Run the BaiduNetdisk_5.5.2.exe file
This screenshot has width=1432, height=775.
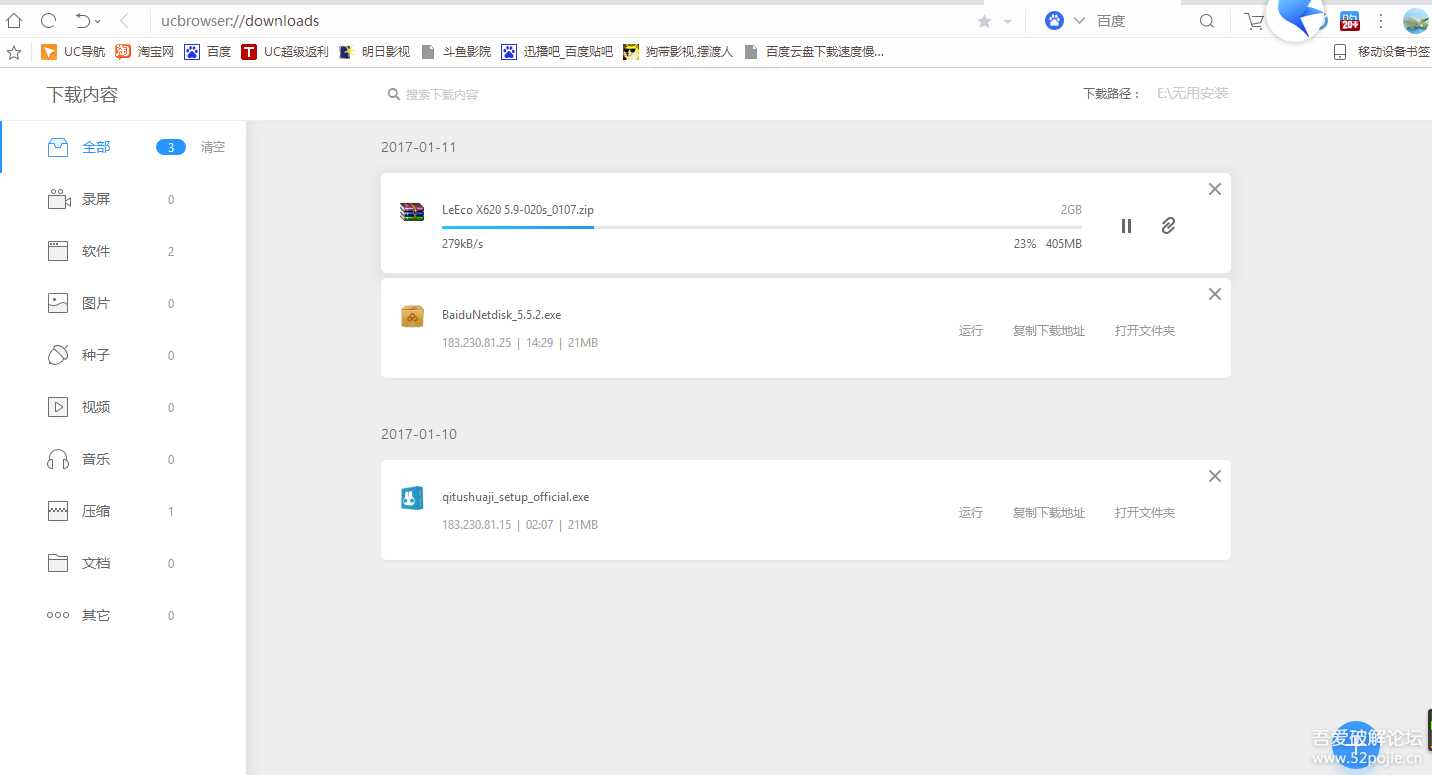tap(970, 330)
